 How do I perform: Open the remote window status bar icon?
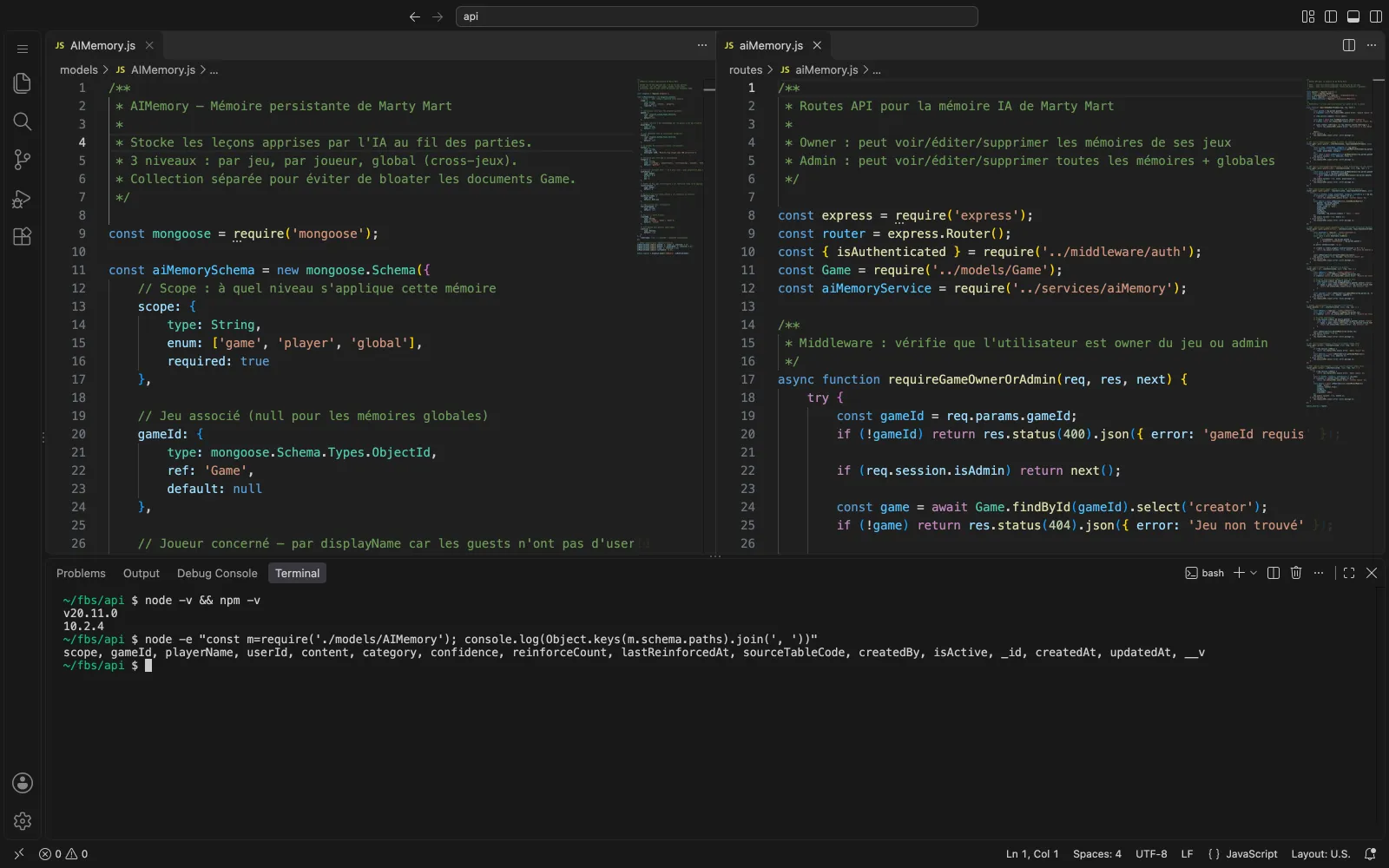point(19,854)
